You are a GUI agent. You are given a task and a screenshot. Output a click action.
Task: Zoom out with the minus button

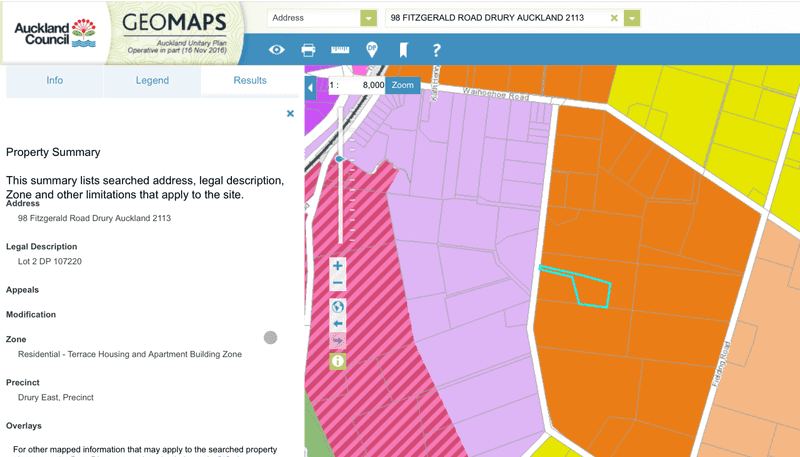337,283
